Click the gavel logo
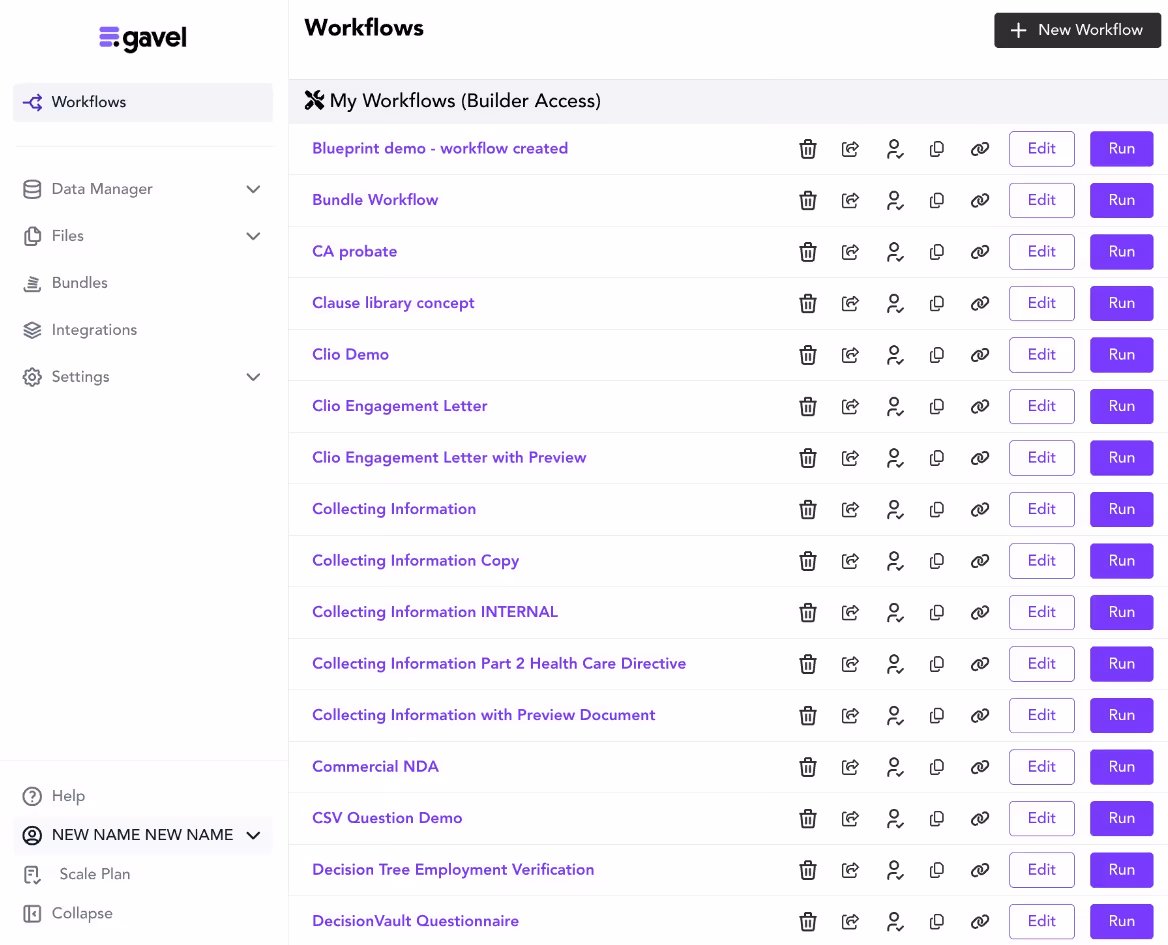The image size is (1168, 945). 143,38
